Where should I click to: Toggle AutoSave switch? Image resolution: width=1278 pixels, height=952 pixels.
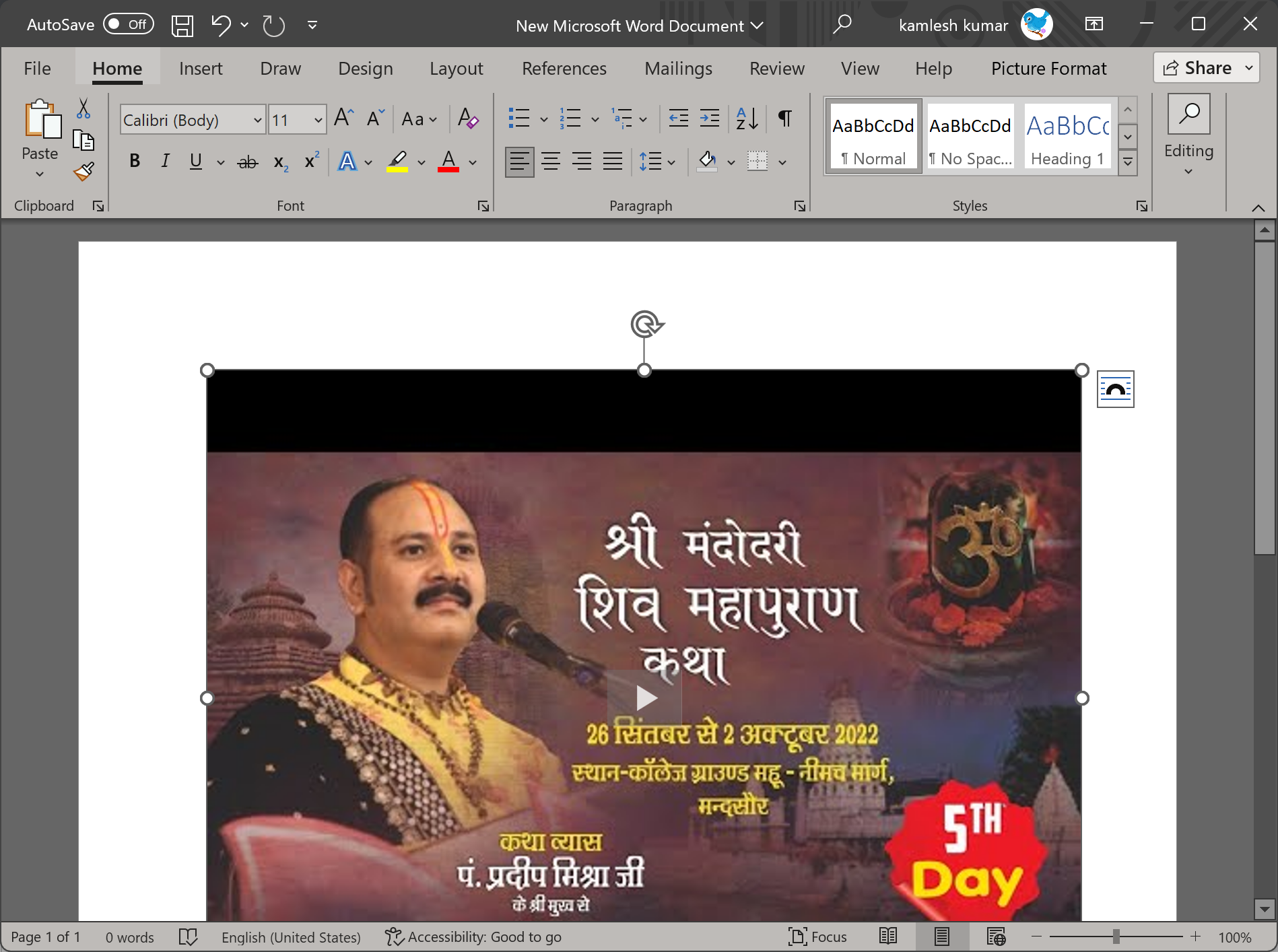(128, 25)
